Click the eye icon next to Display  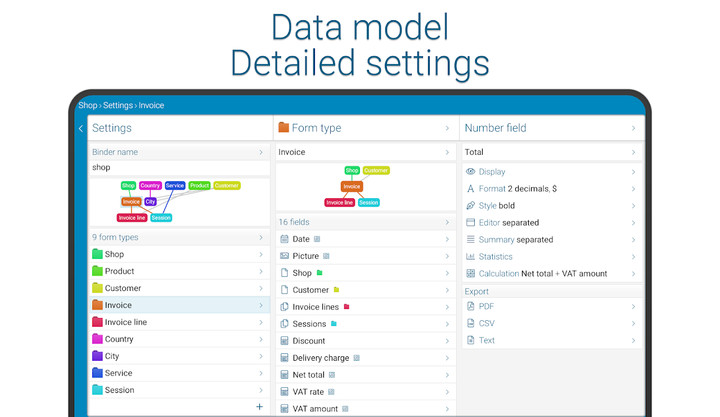471,172
